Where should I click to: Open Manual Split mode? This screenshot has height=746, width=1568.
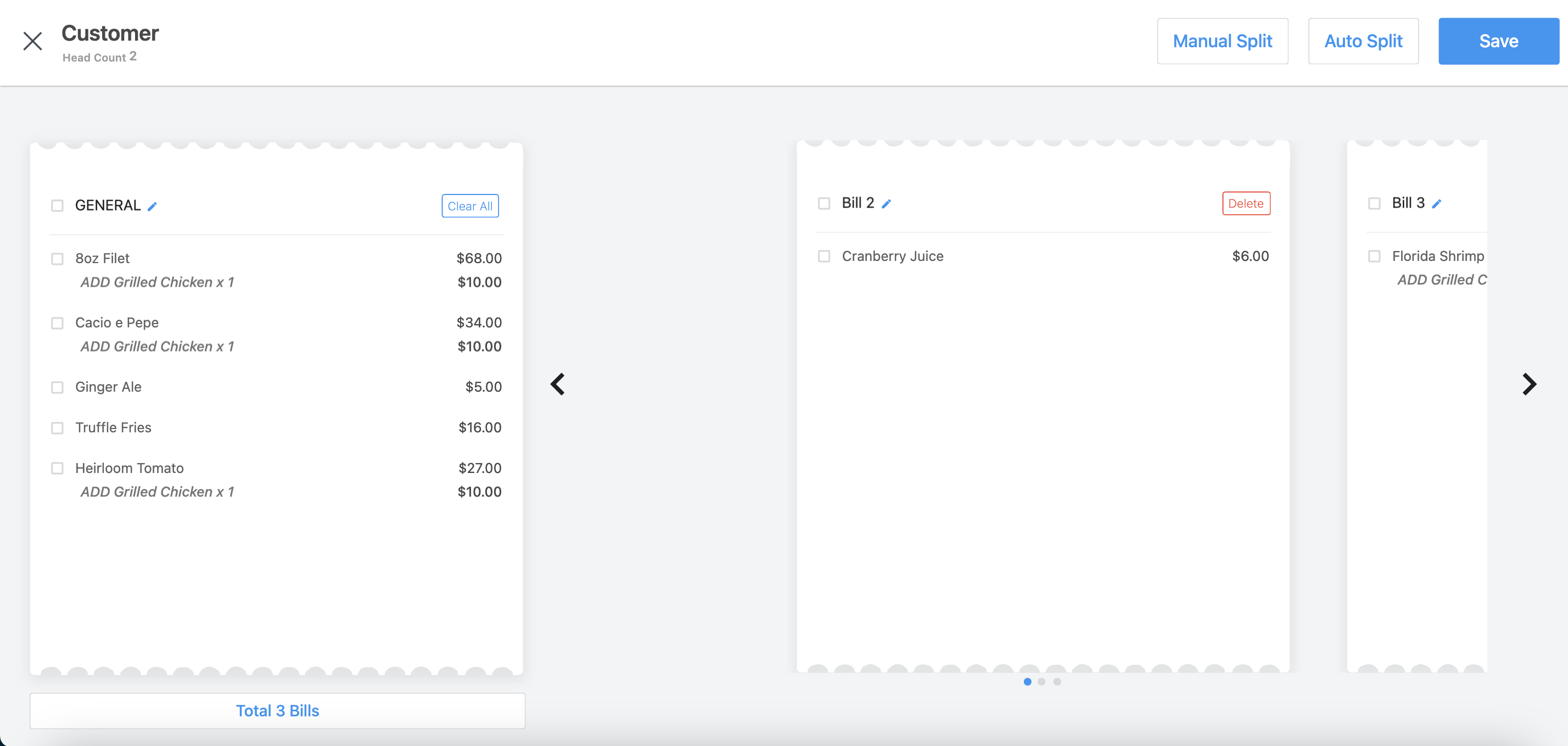[x=1222, y=41]
